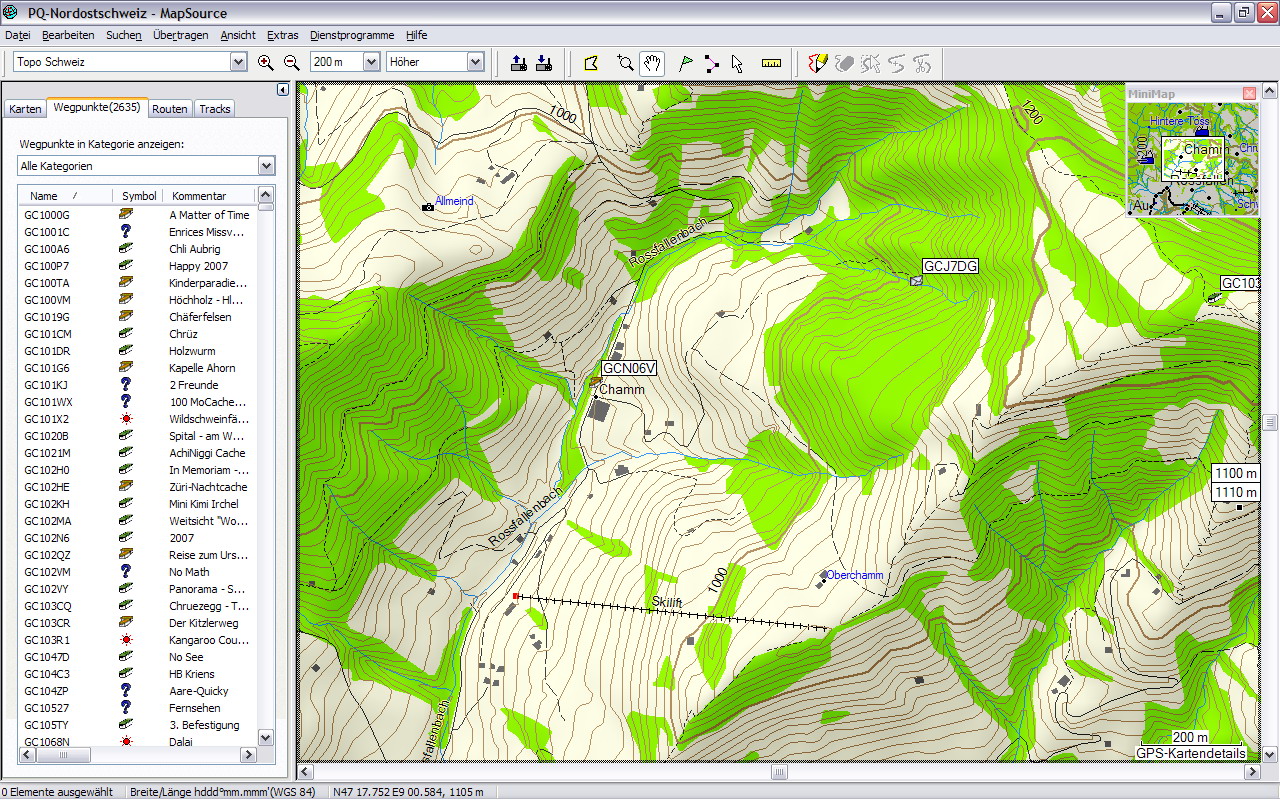
Task: Open the Alle Kategorien category dropdown
Action: click(x=267, y=166)
